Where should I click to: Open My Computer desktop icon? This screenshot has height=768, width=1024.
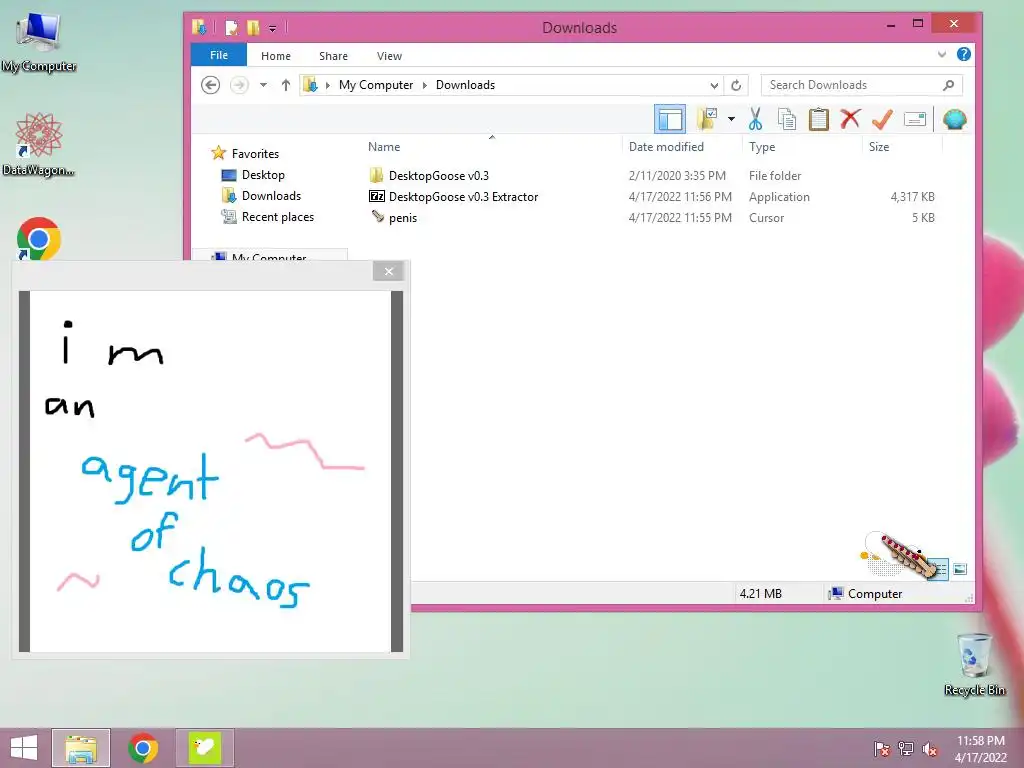coord(39,41)
